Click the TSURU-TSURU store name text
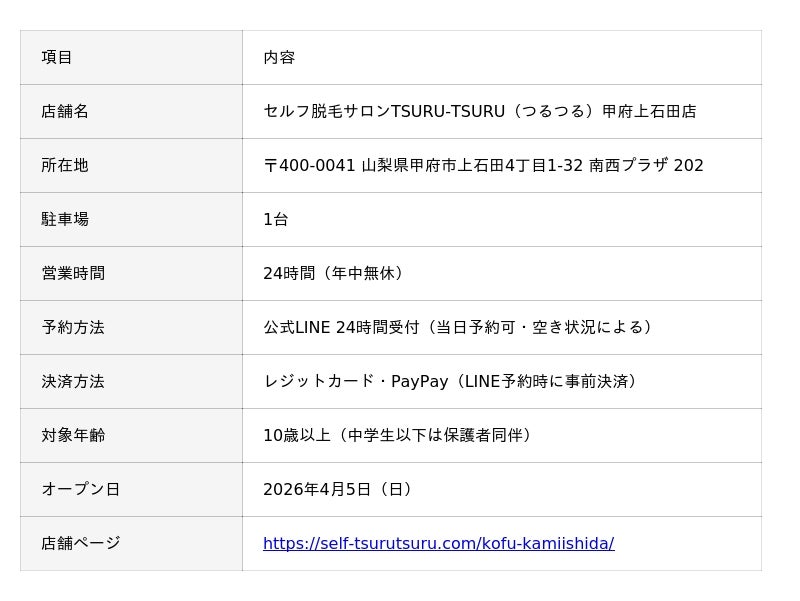The height and width of the screenshot is (601, 800). coord(480,111)
